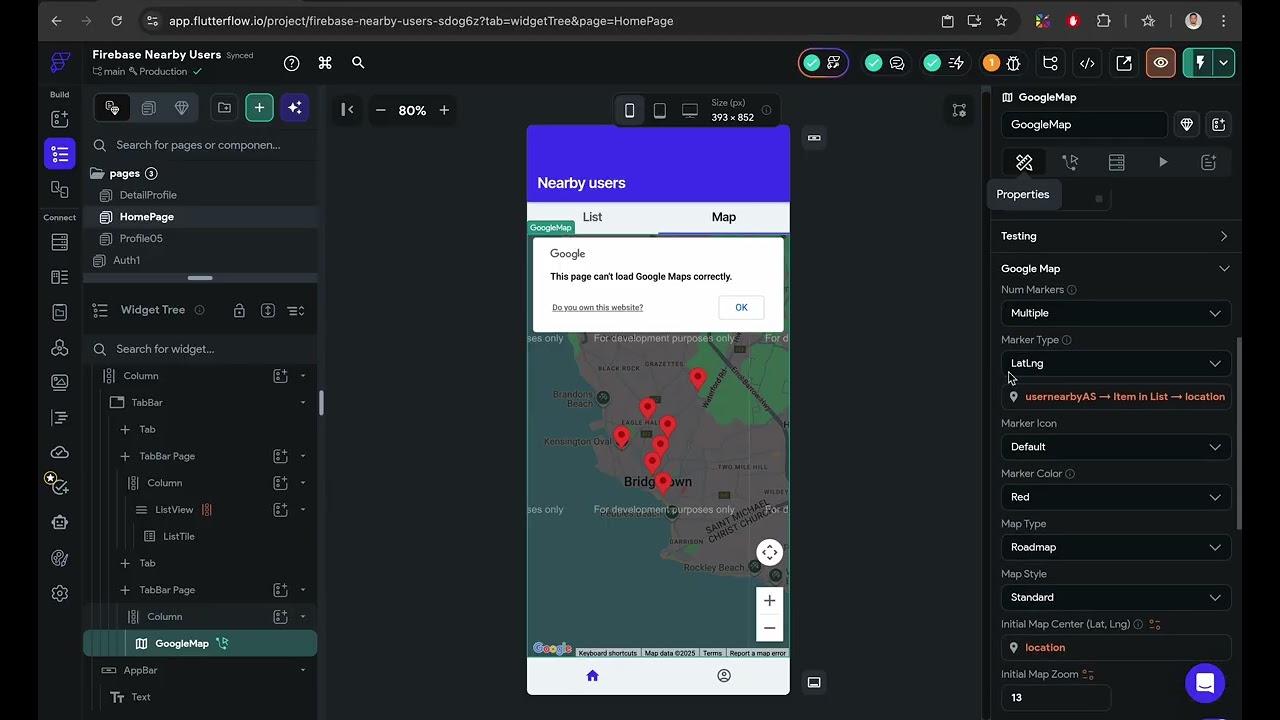This screenshot has height=720, width=1280.
Task: Open the Tests sidebar icon with star badge
Action: click(58, 486)
